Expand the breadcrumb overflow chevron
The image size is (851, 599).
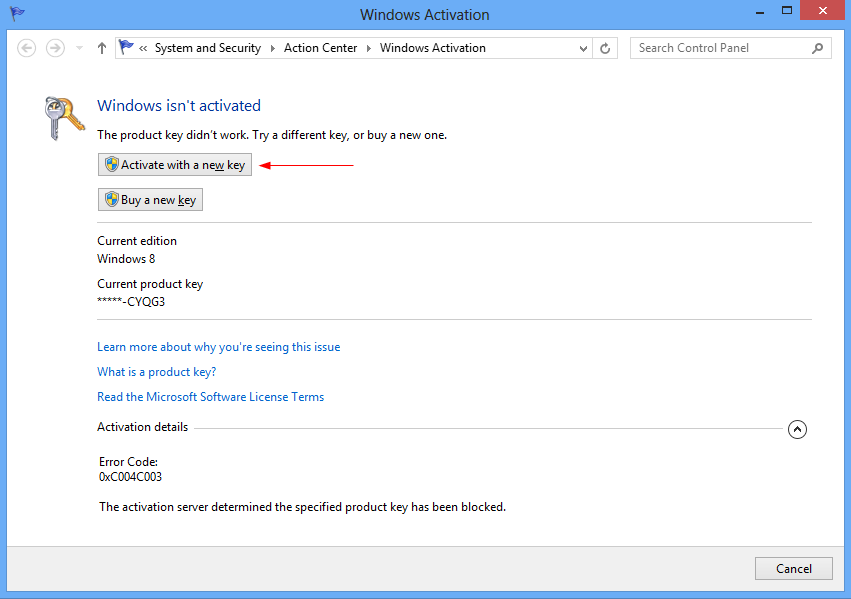[142, 47]
